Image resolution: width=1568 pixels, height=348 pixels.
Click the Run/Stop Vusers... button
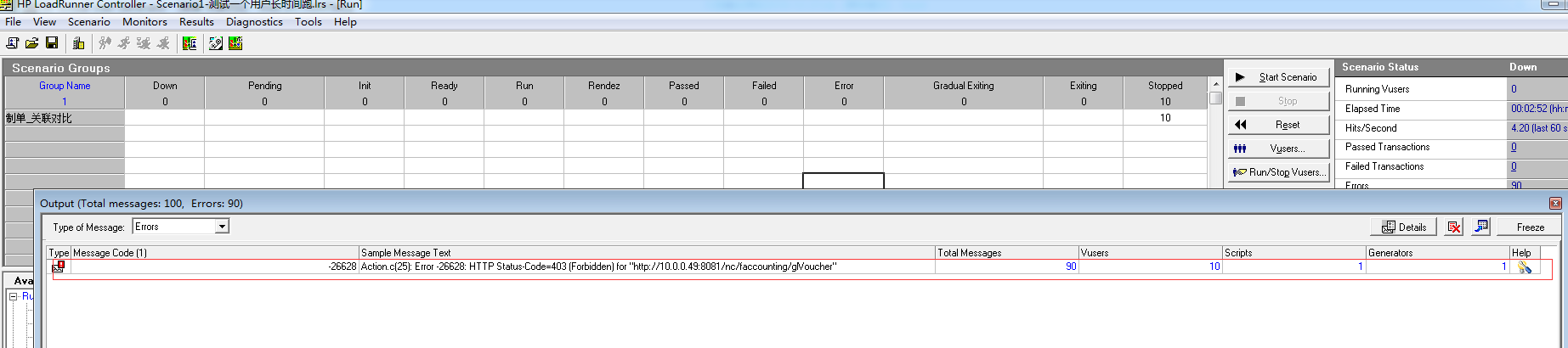[x=1278, y=172]
